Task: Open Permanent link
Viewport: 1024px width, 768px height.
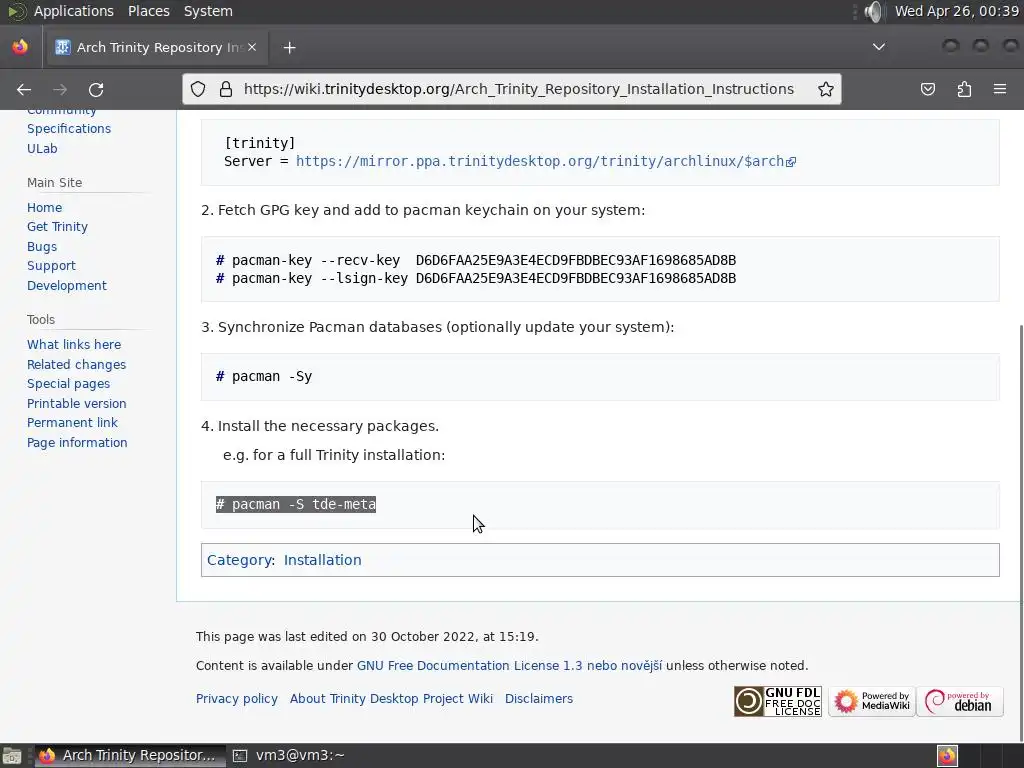Action: coord(72,423)
